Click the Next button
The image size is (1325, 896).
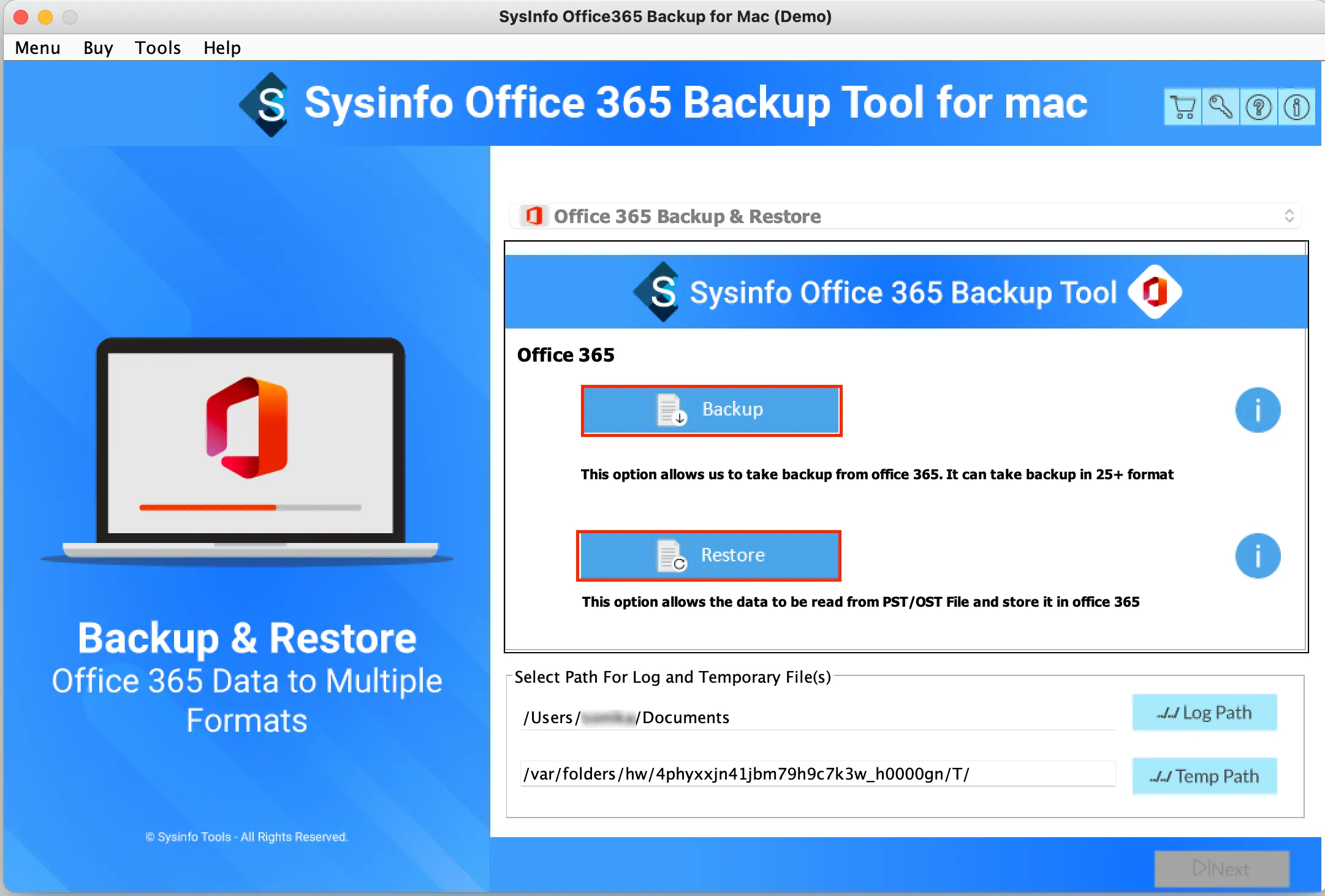[1221, 868]
